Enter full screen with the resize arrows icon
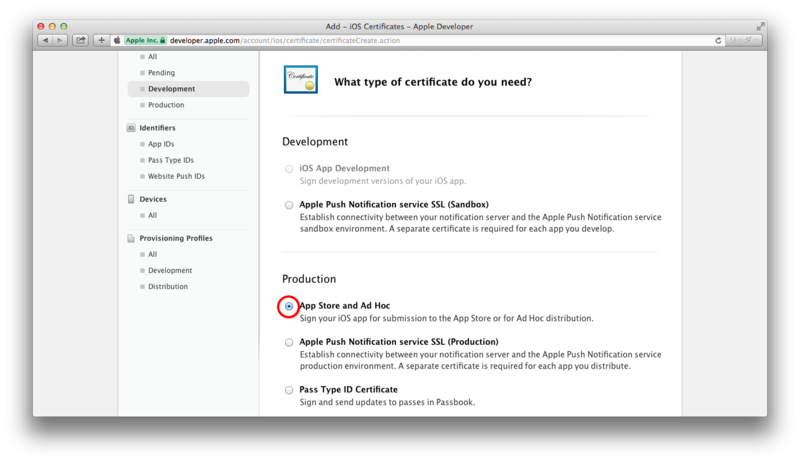 coord(760,26)
